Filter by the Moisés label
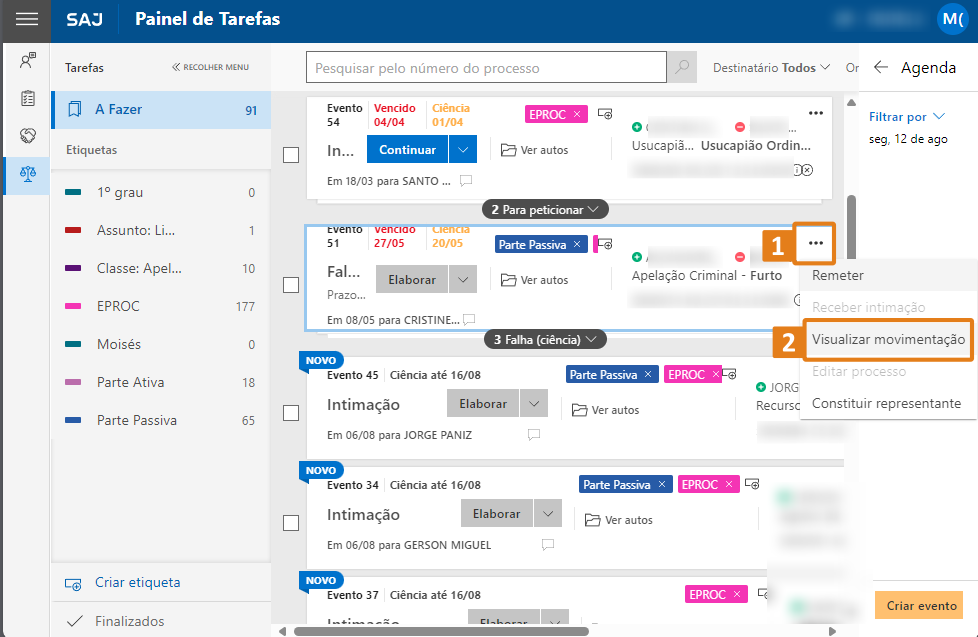Screen dimensions: 978x637 pyautogui.click(x=162, y=344)
